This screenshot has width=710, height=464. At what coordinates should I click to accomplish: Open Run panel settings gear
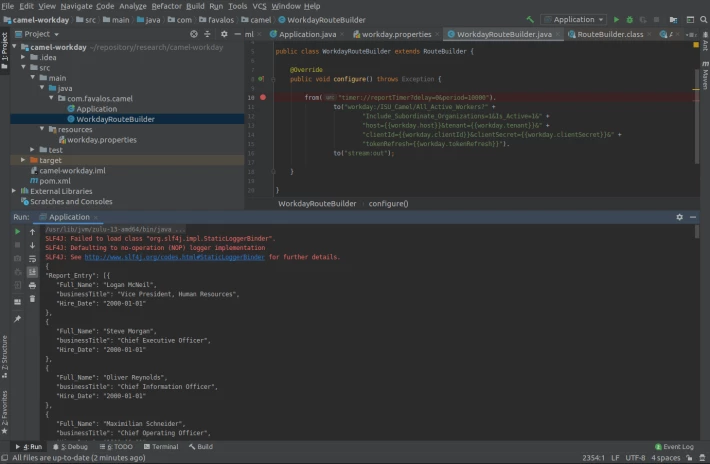pos(679,217)
